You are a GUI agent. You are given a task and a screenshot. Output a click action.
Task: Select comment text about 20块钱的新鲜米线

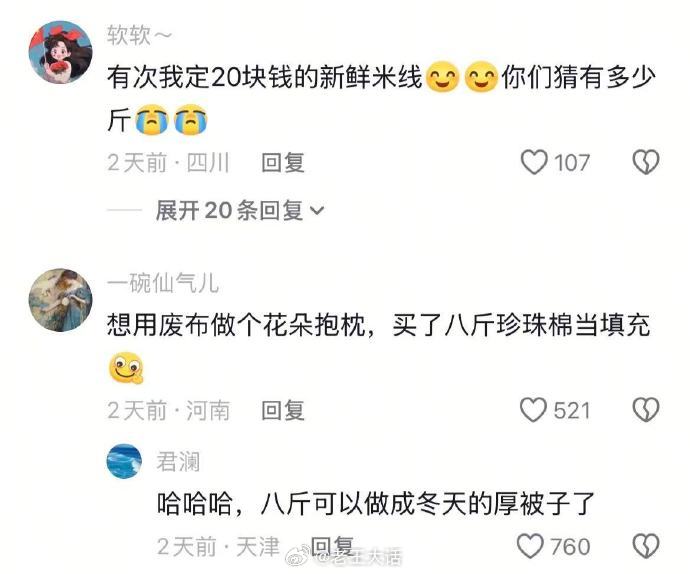(382, 97)
